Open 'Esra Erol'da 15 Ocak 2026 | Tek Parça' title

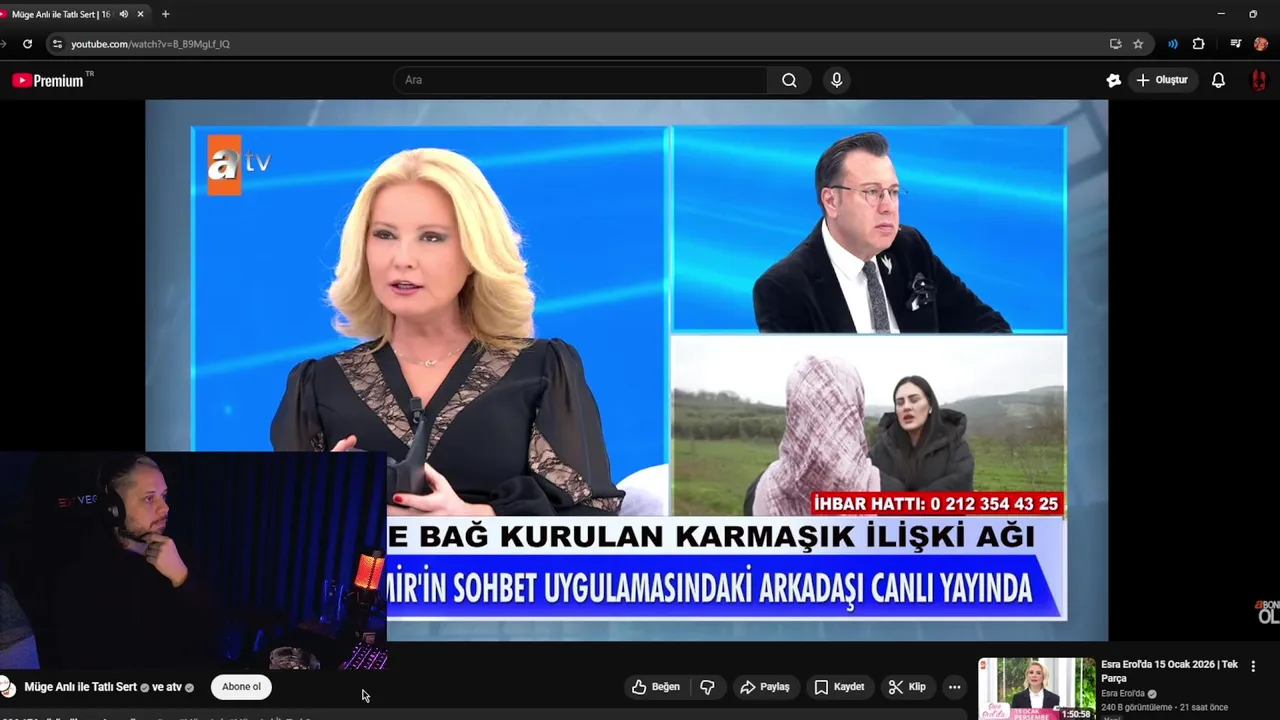tap(1169, 671)
